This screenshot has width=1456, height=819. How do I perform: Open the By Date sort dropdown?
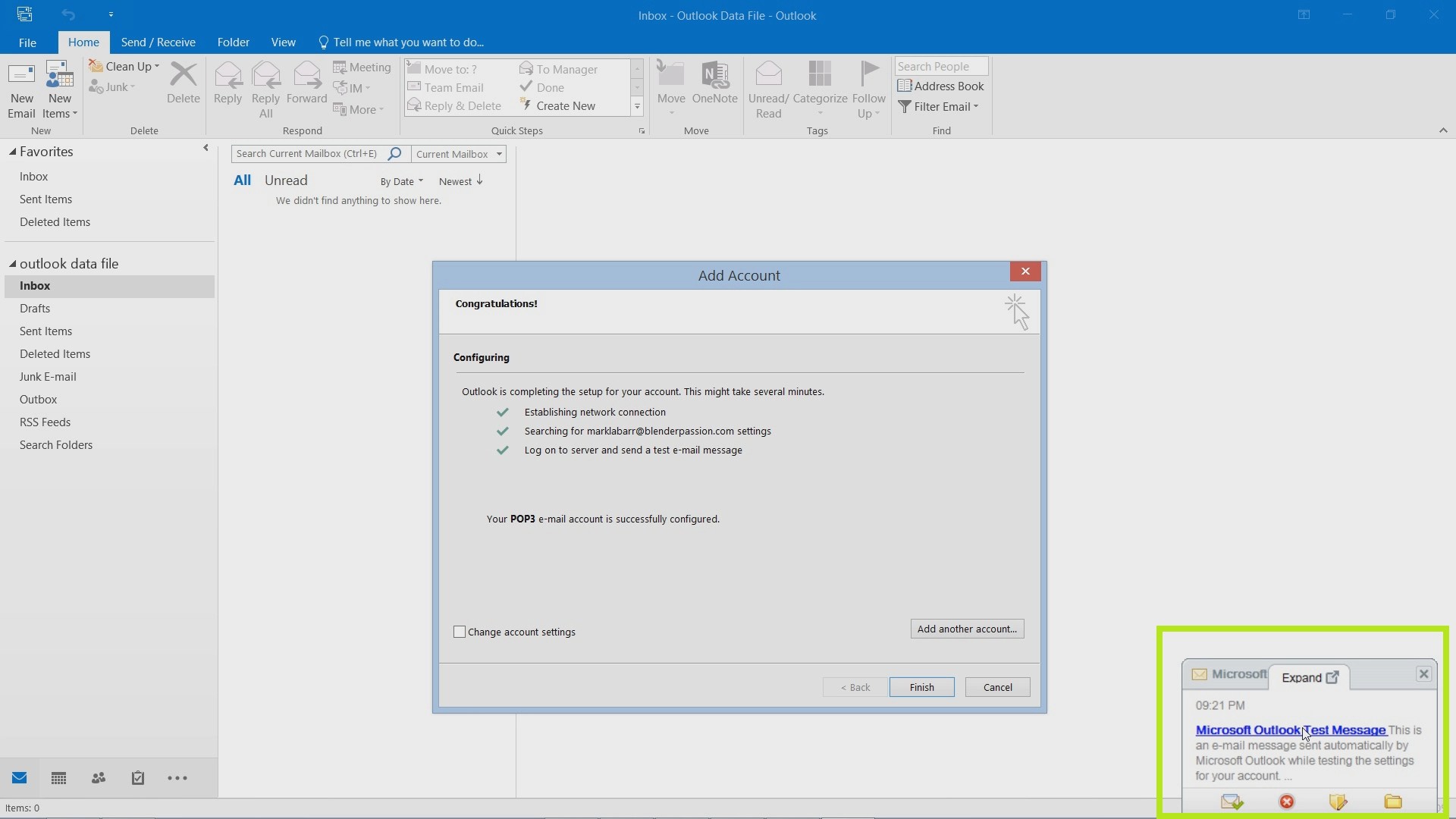click(x=401, y=181)
